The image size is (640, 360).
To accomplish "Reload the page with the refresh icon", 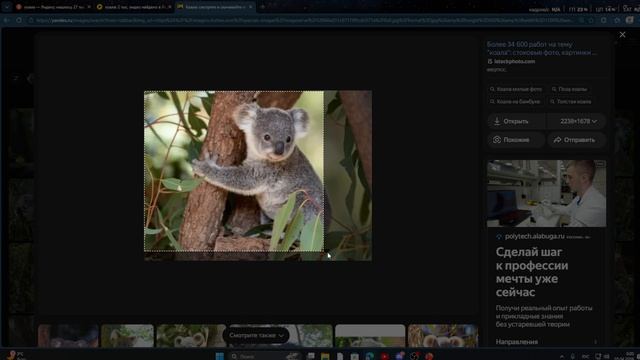I will (x=19, y=20).
